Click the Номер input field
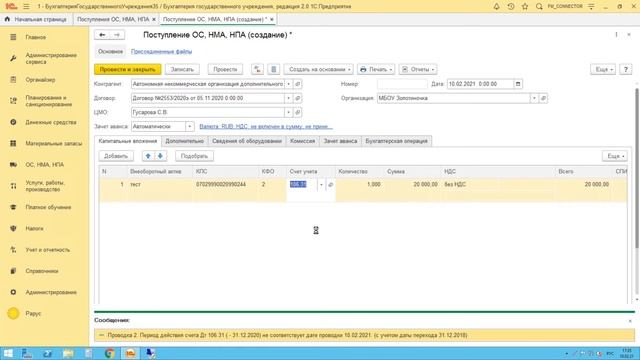640x360 pixels. pos(402,84)
